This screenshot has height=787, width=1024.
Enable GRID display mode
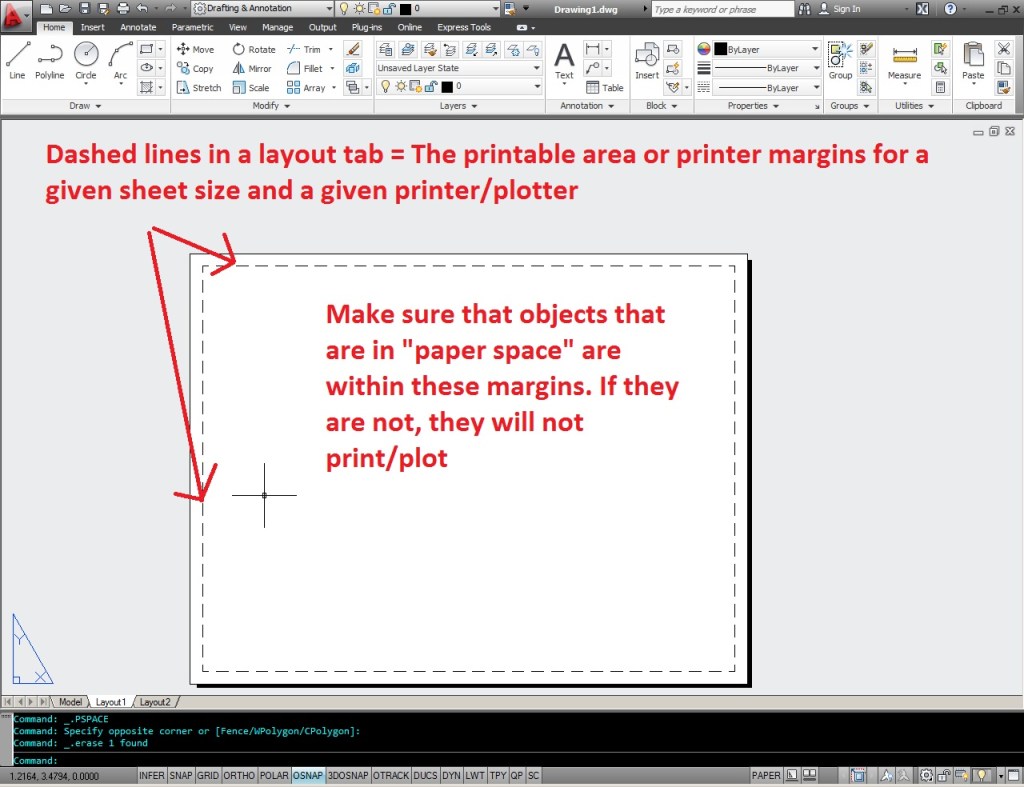208,774
